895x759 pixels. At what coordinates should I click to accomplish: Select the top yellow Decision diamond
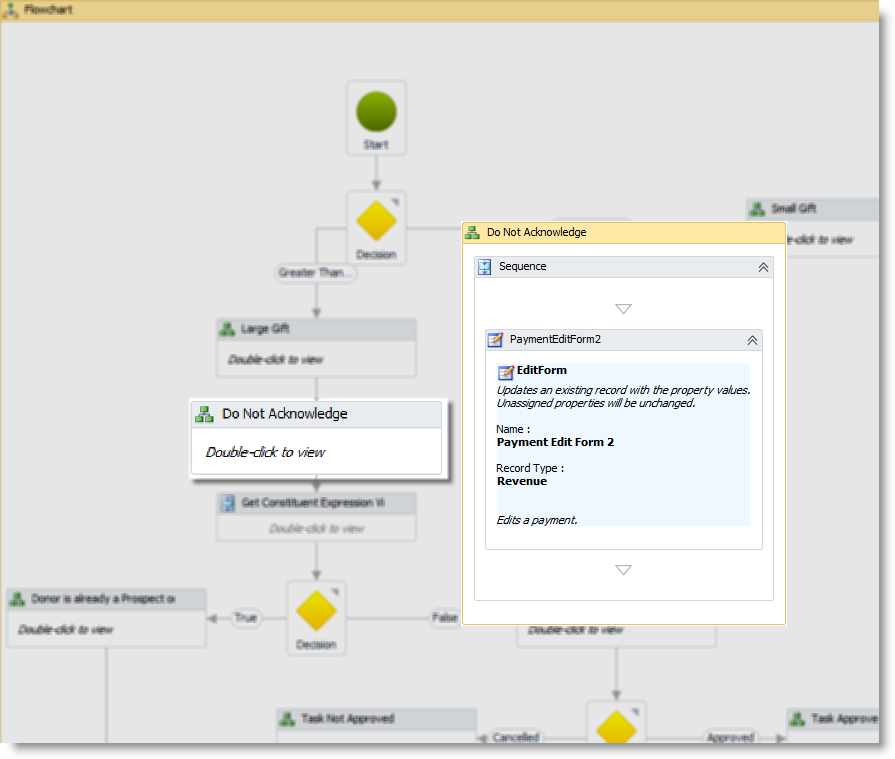click(376, 221)
